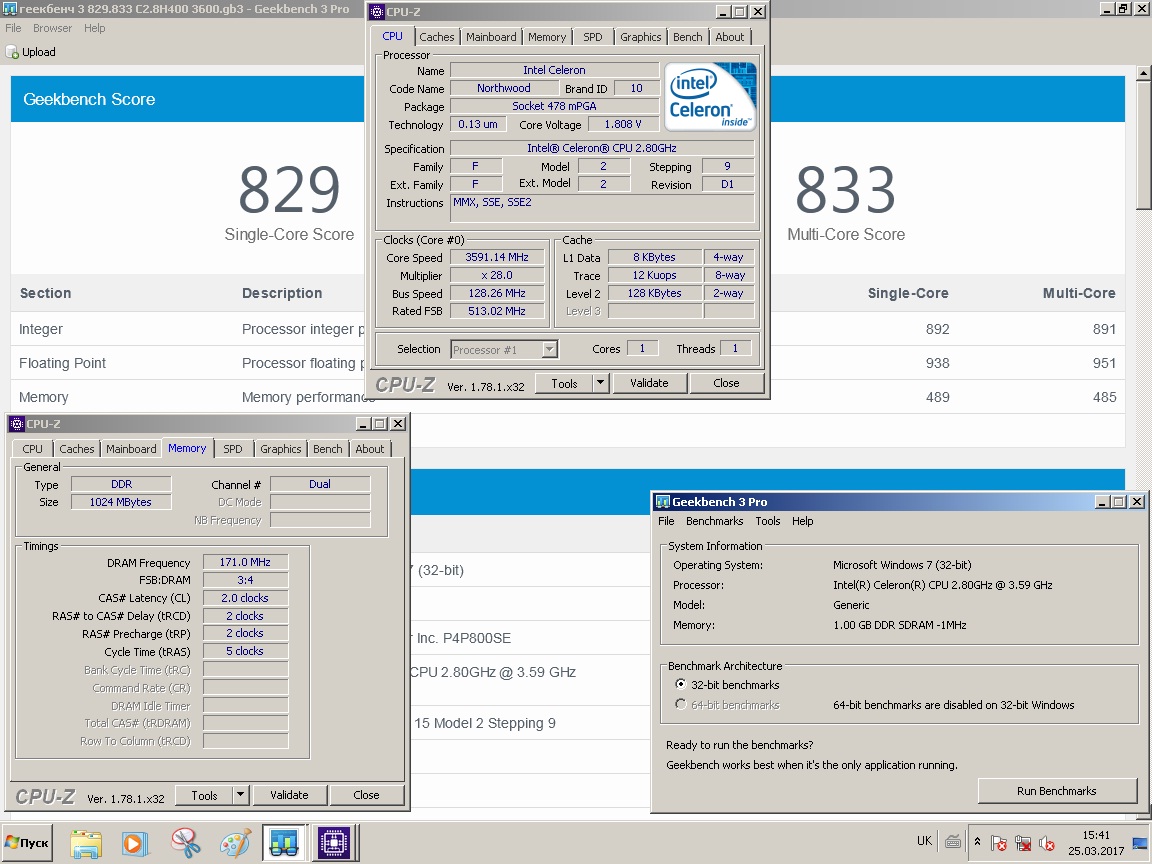This screenshot has height=864, width=1152.
Task: Open About tab in top CPU-Z window
Action: coord(730,37)
